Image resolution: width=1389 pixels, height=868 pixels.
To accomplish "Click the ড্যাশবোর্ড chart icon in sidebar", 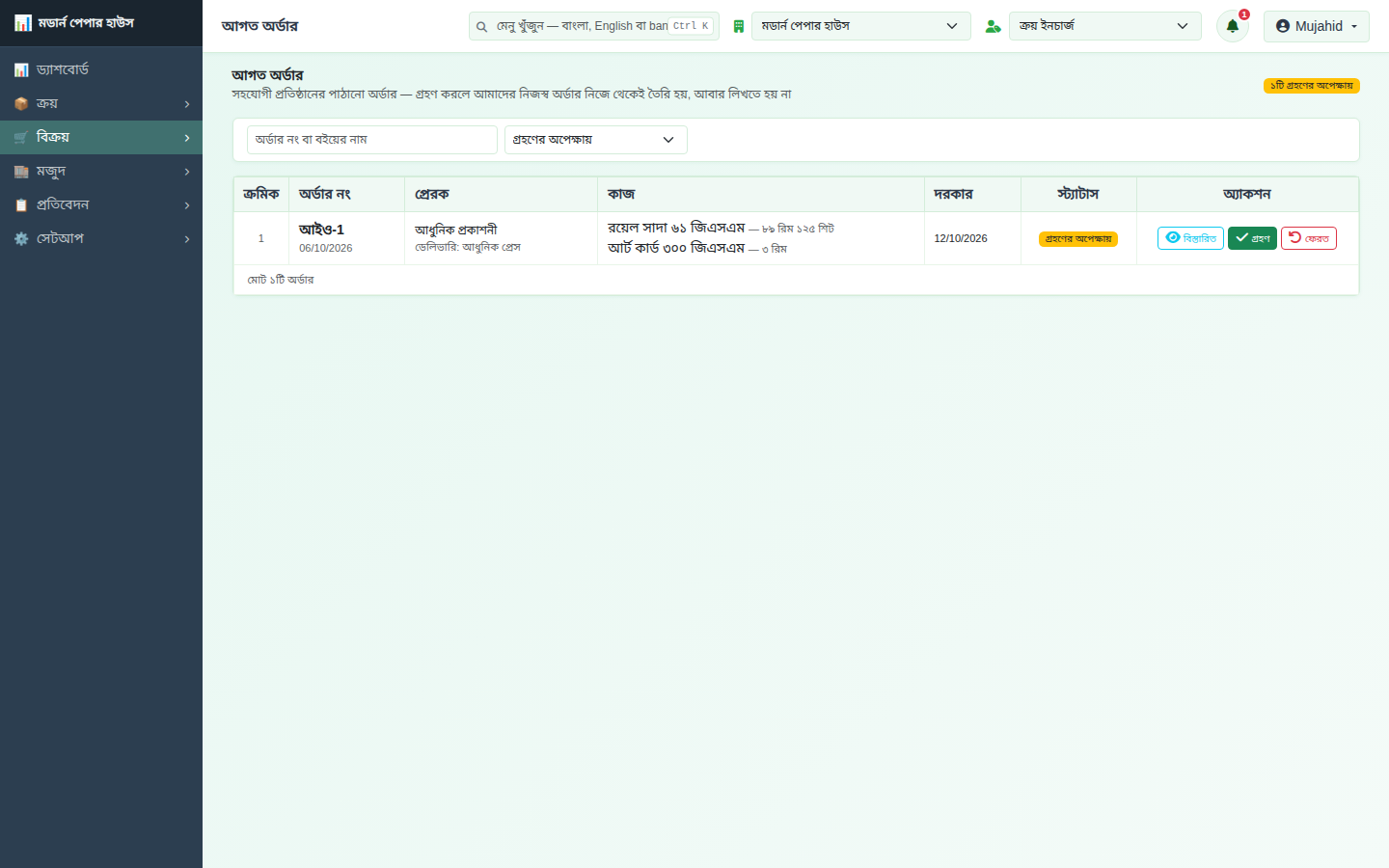I will pos(21,69).
